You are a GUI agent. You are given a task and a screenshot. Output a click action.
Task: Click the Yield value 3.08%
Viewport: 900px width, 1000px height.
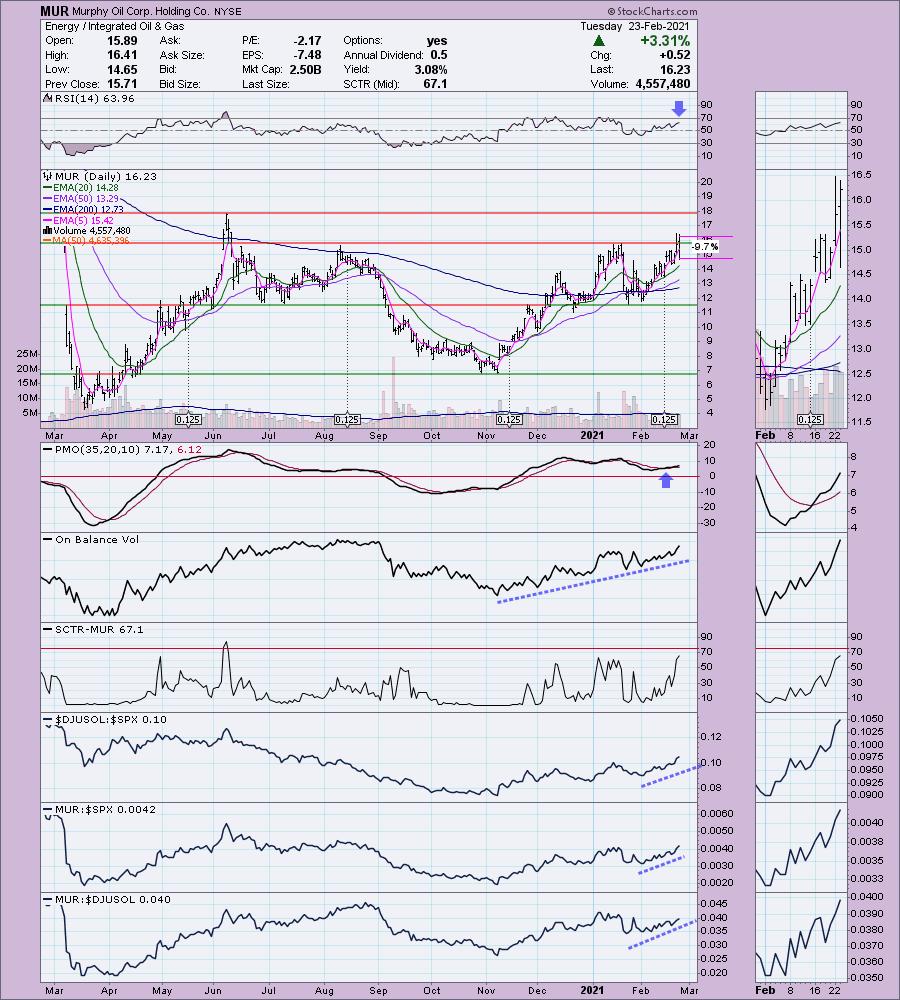tap(431, 70)
